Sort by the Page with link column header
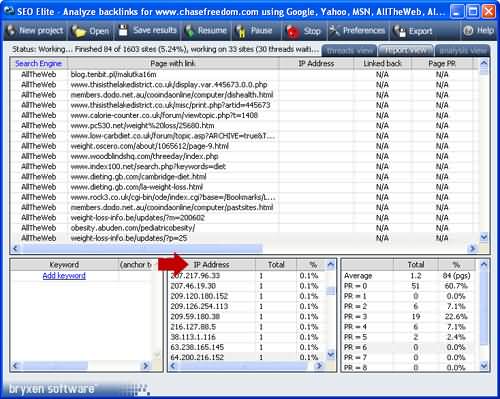The height and width of the screenshot is (399, 500). (173, 63)
